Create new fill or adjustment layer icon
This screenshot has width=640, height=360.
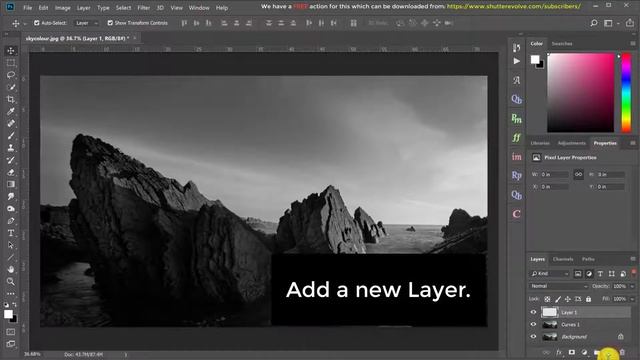pos(584,352)
